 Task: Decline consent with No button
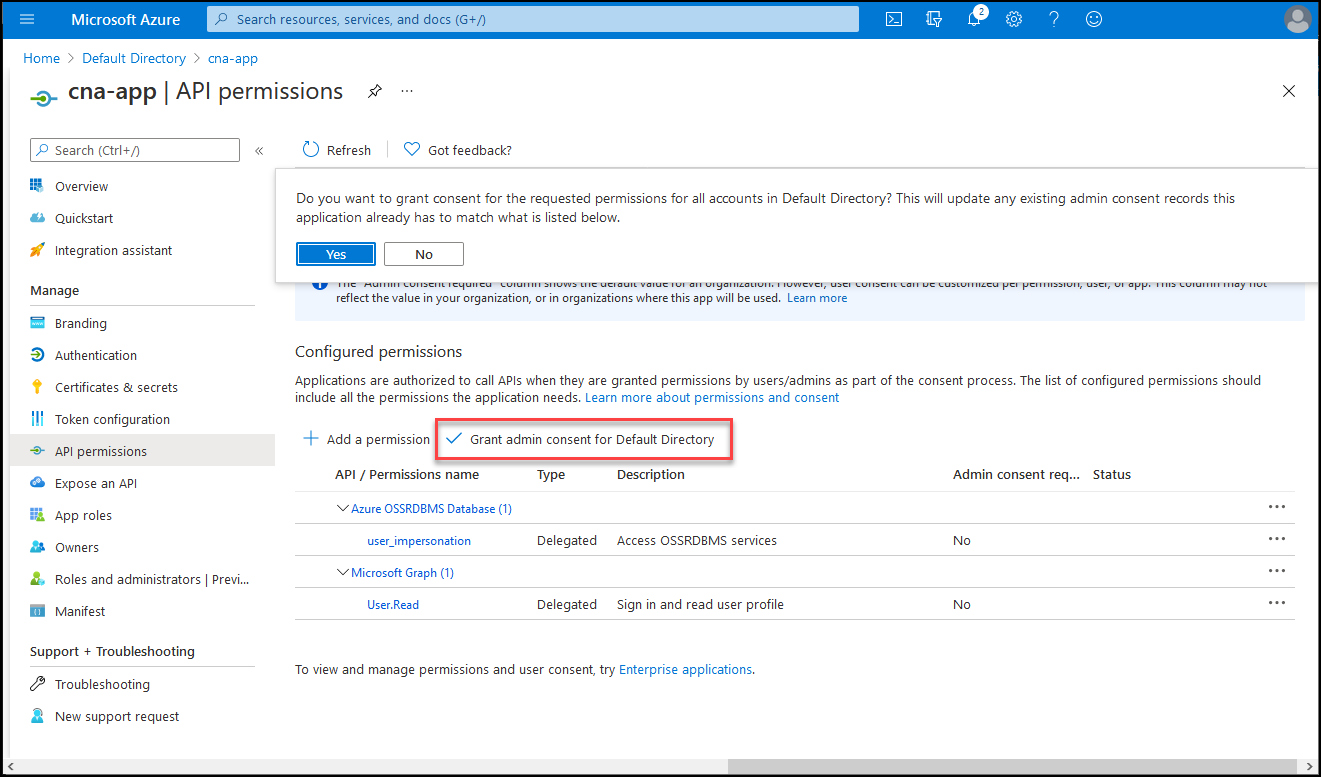(424, 254)
